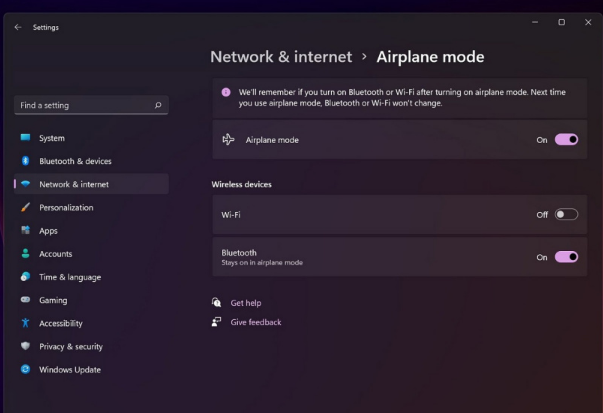Click the search magnifier icon

[x=158, y=105]
